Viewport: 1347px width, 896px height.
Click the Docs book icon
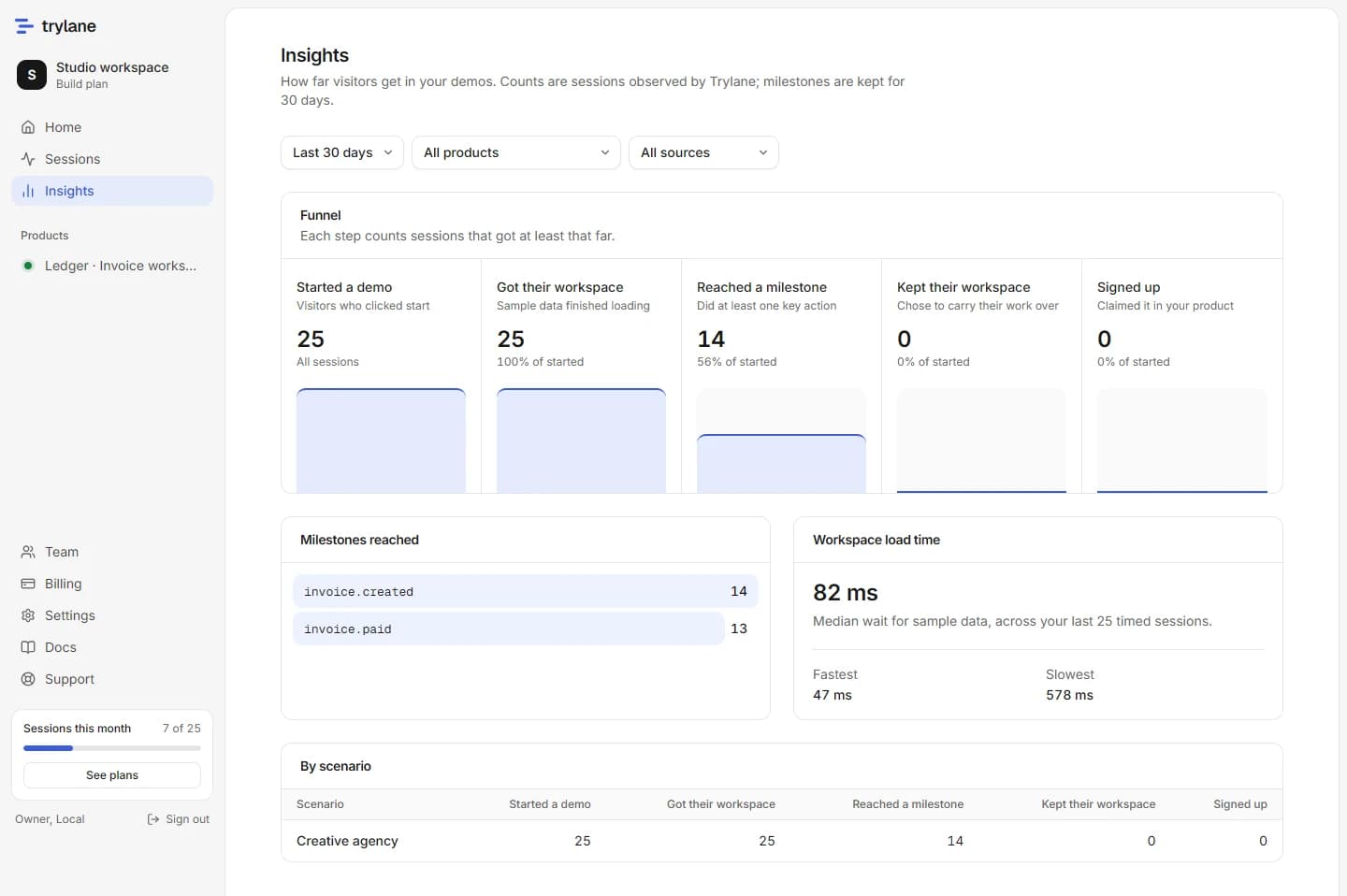[28, 647]
